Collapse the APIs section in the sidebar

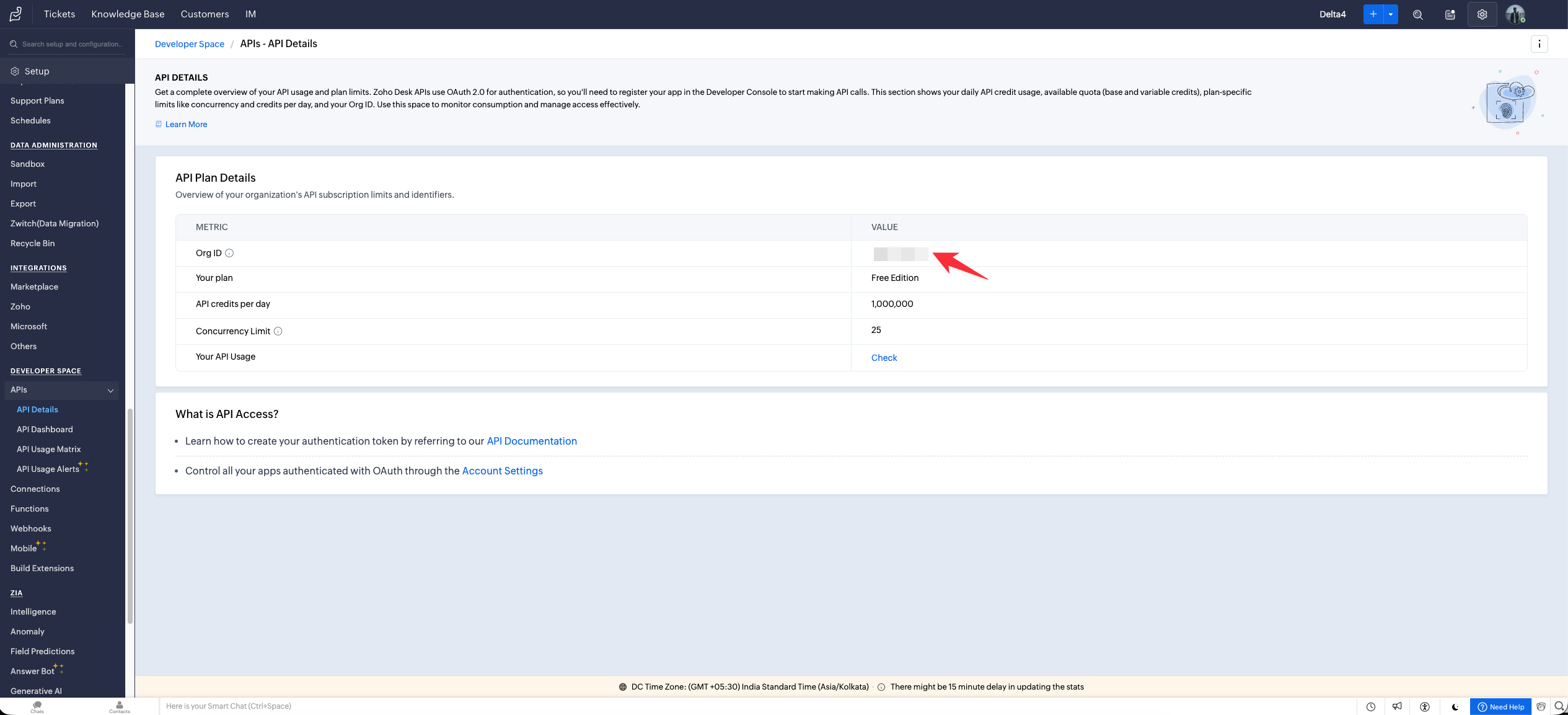[x=110, y=390]
